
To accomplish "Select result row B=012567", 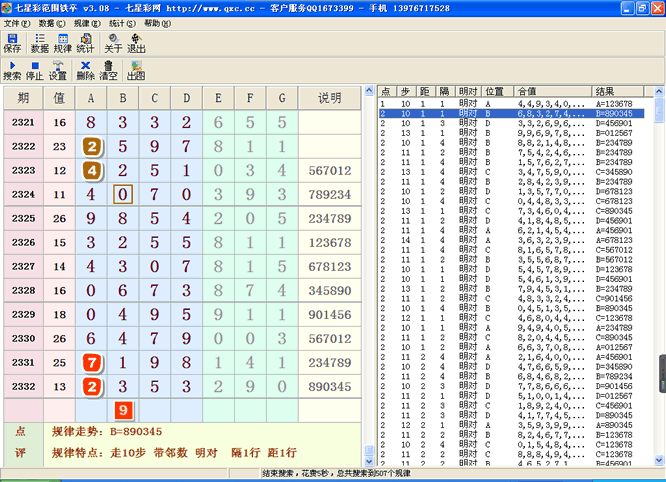I will [x=511, y=133].
